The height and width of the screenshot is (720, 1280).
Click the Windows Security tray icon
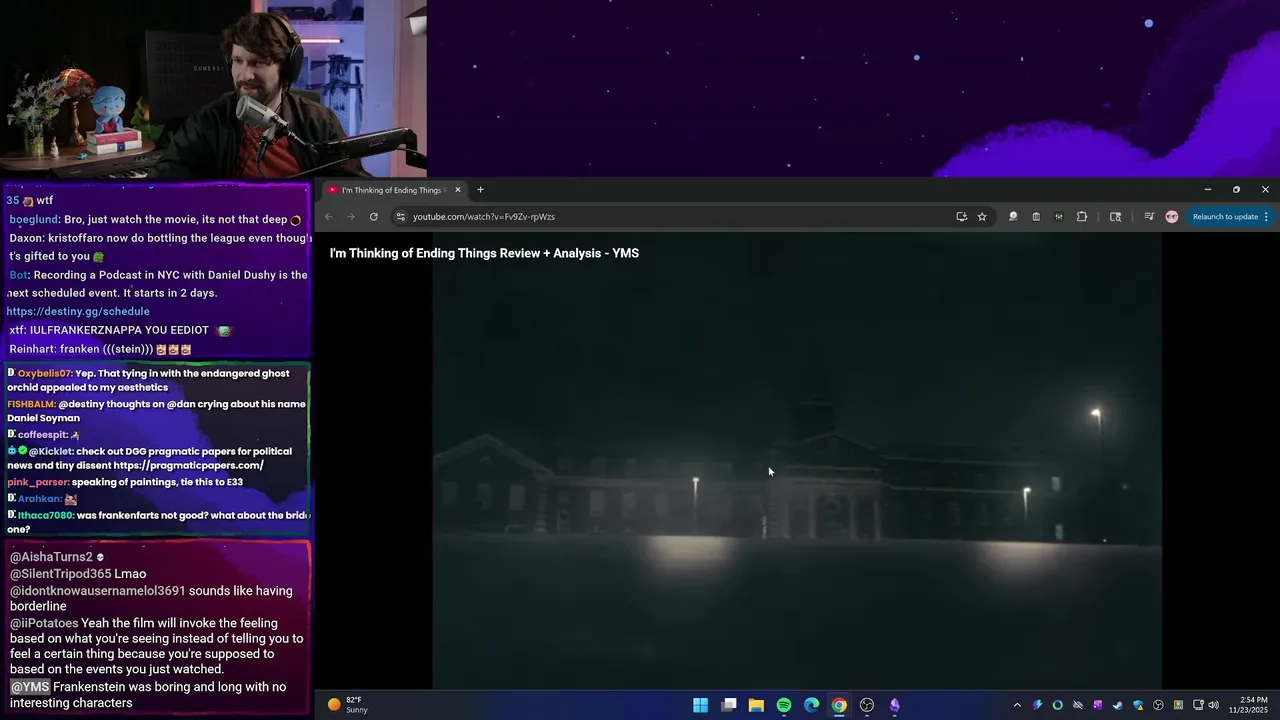click(x=1138, y=705)
